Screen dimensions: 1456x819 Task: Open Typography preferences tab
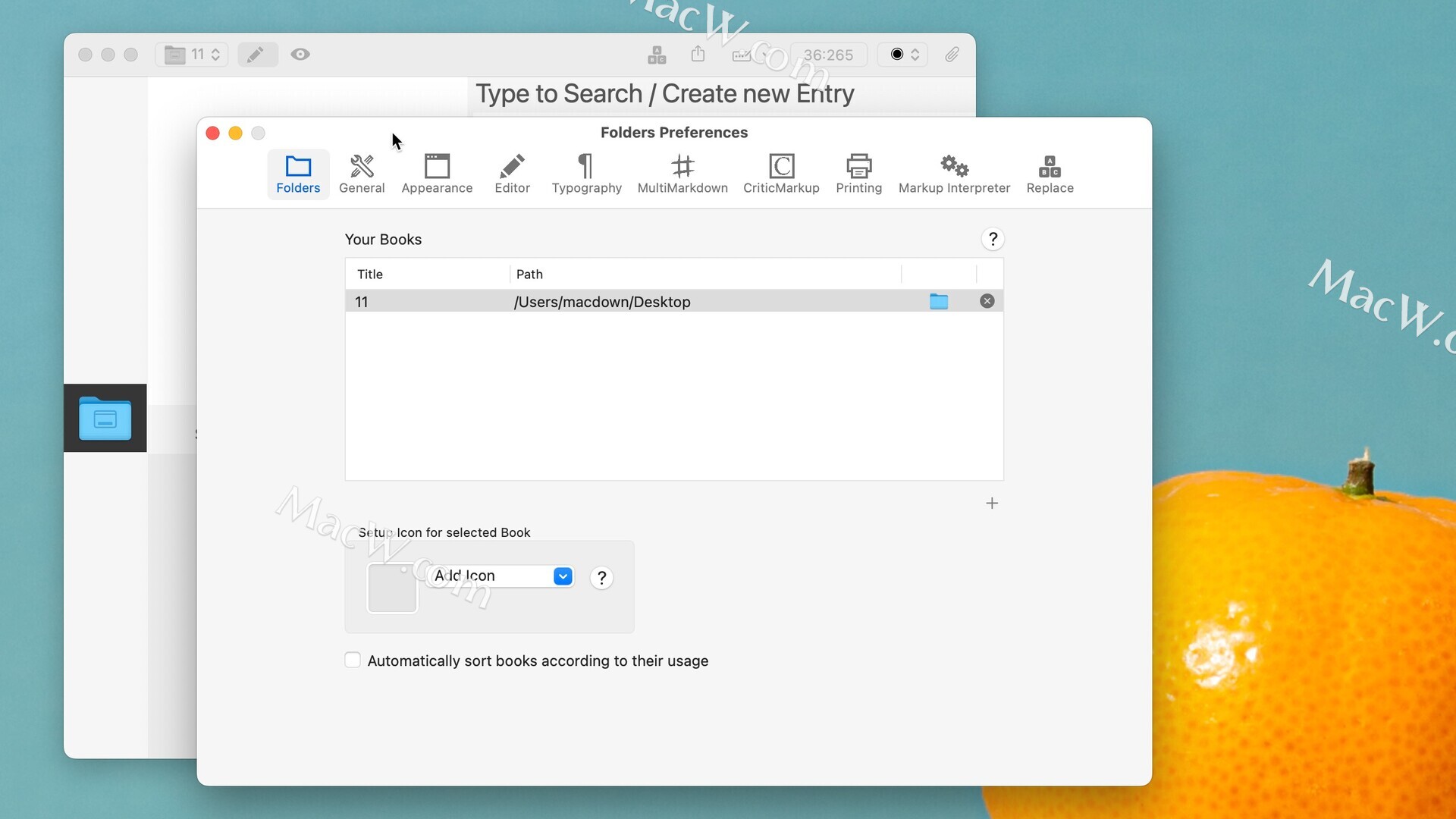pyautogui.click(x=586, y=174)
